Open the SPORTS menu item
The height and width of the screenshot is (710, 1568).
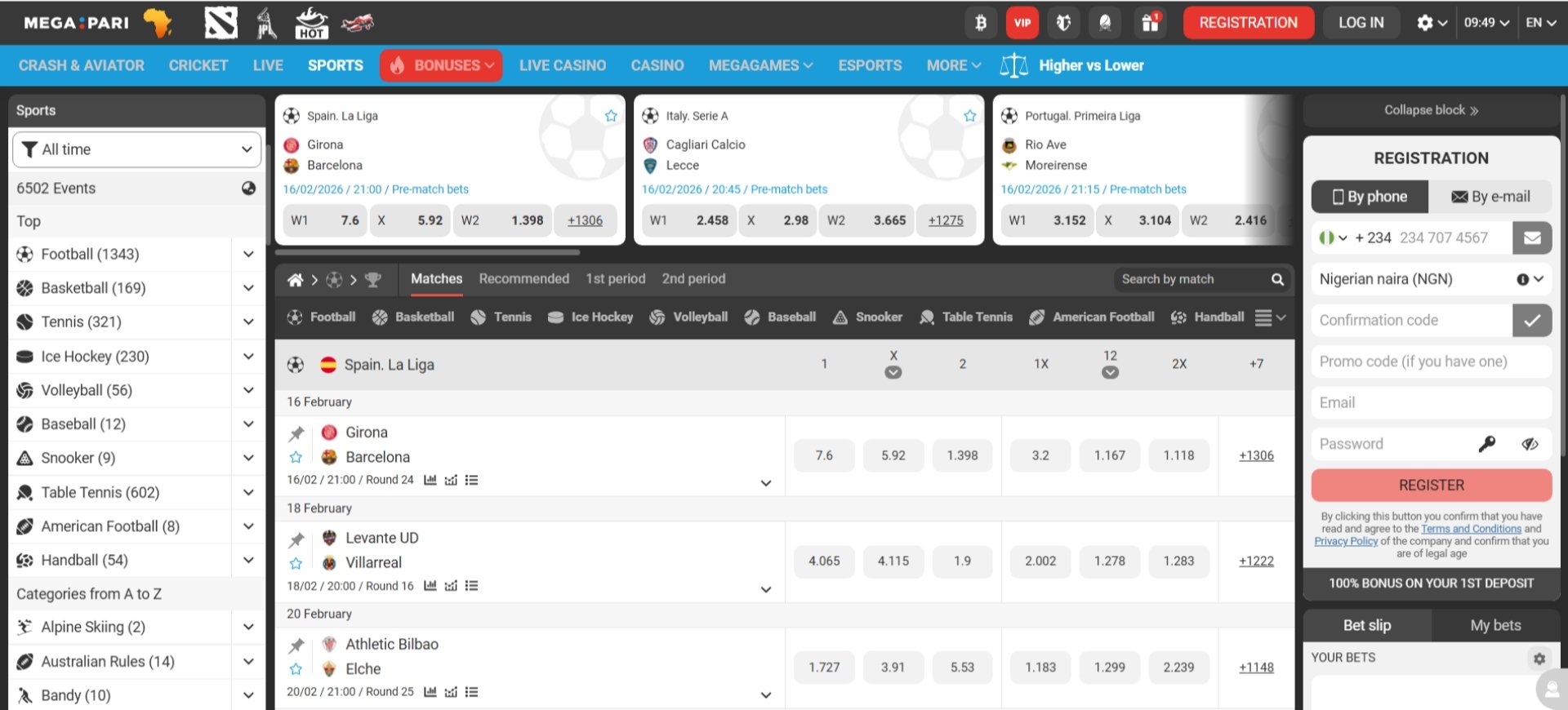point(336,65)
